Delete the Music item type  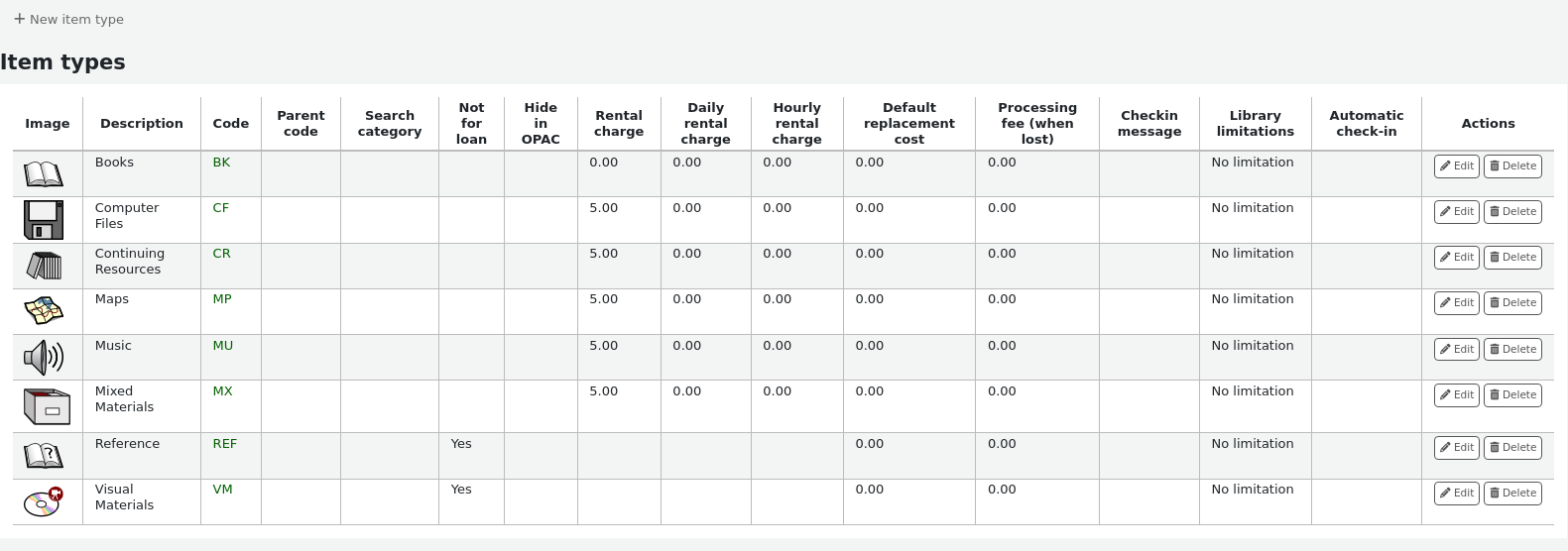(1512, 350)
